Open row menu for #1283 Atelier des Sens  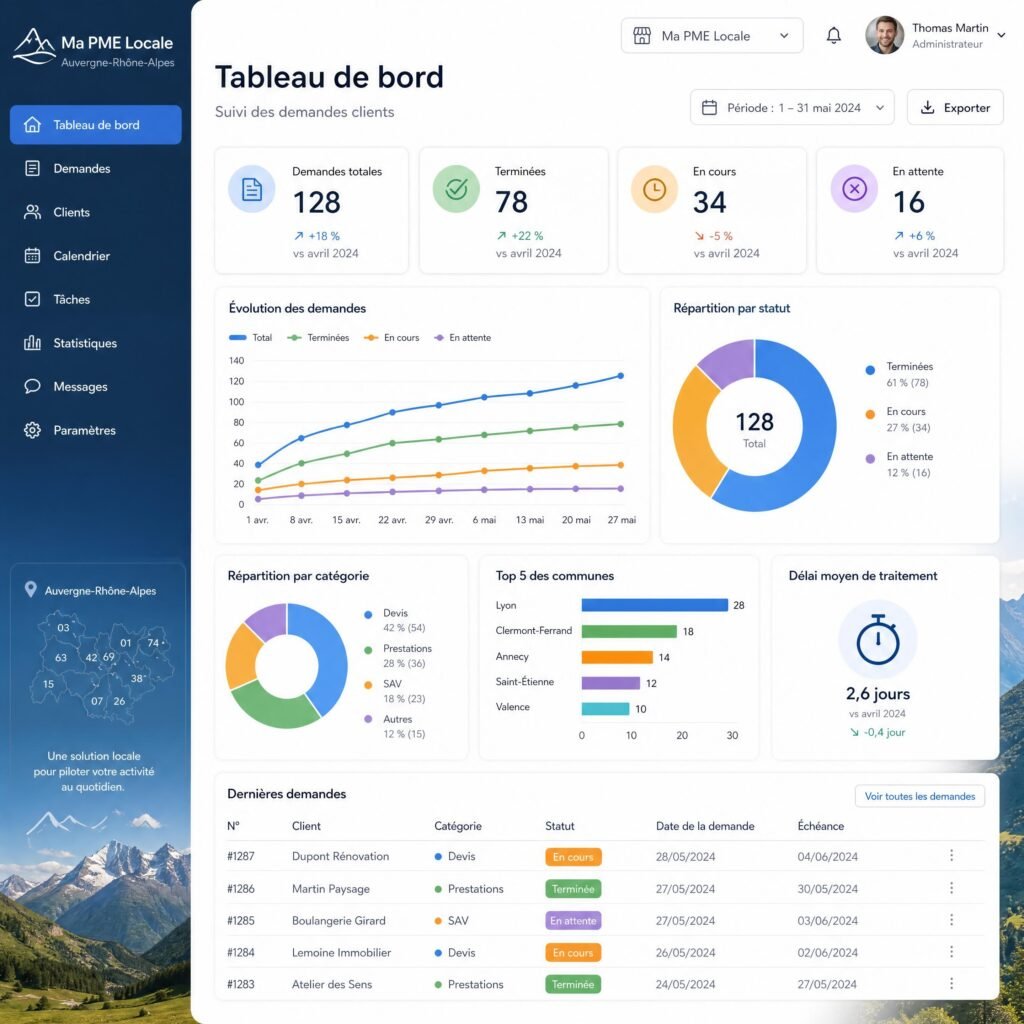[951, 984]
